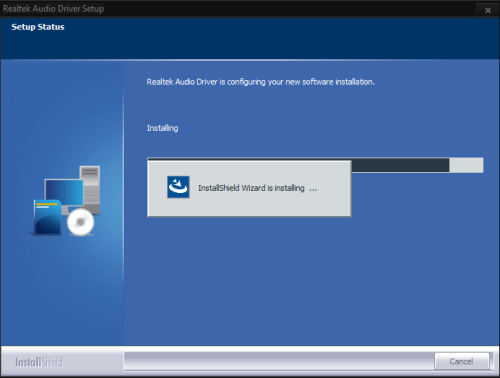Close the Realtek Audio Driver Setup window
The image size is (500, 378).
488,10
